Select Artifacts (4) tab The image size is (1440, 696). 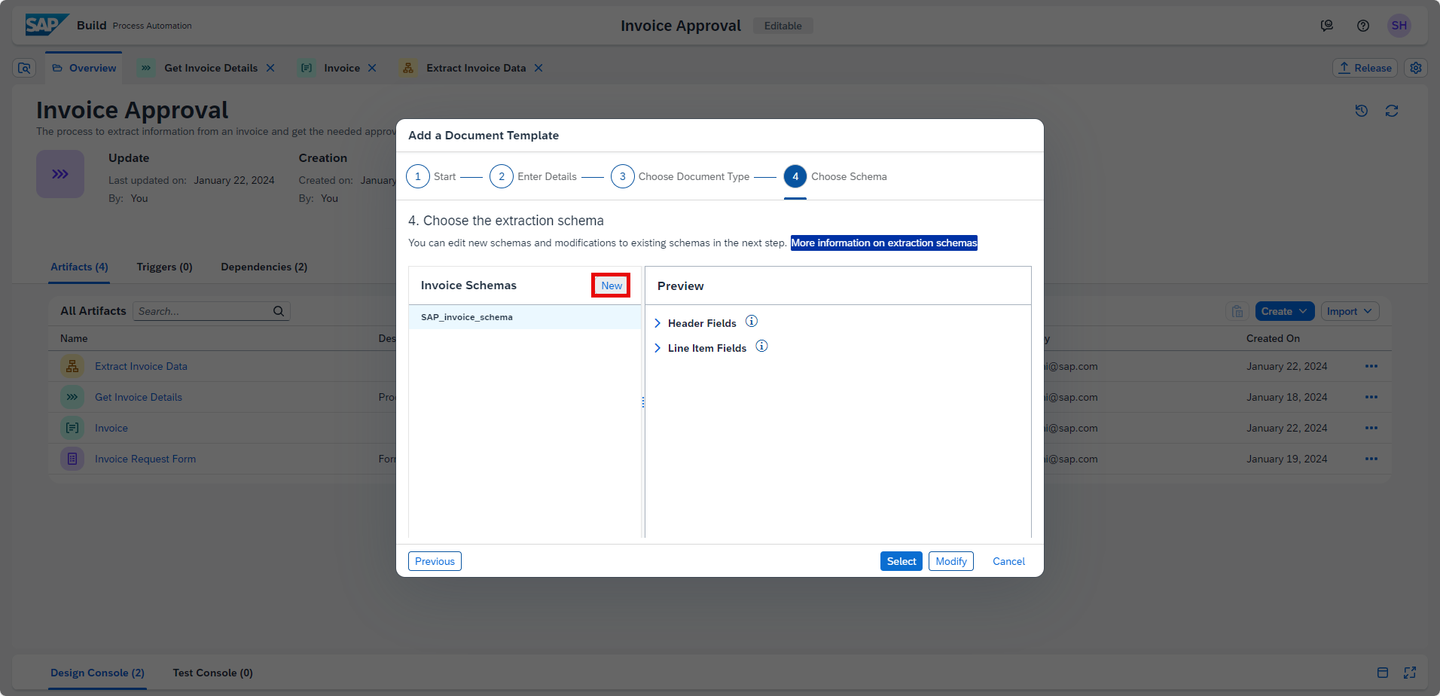79,267
